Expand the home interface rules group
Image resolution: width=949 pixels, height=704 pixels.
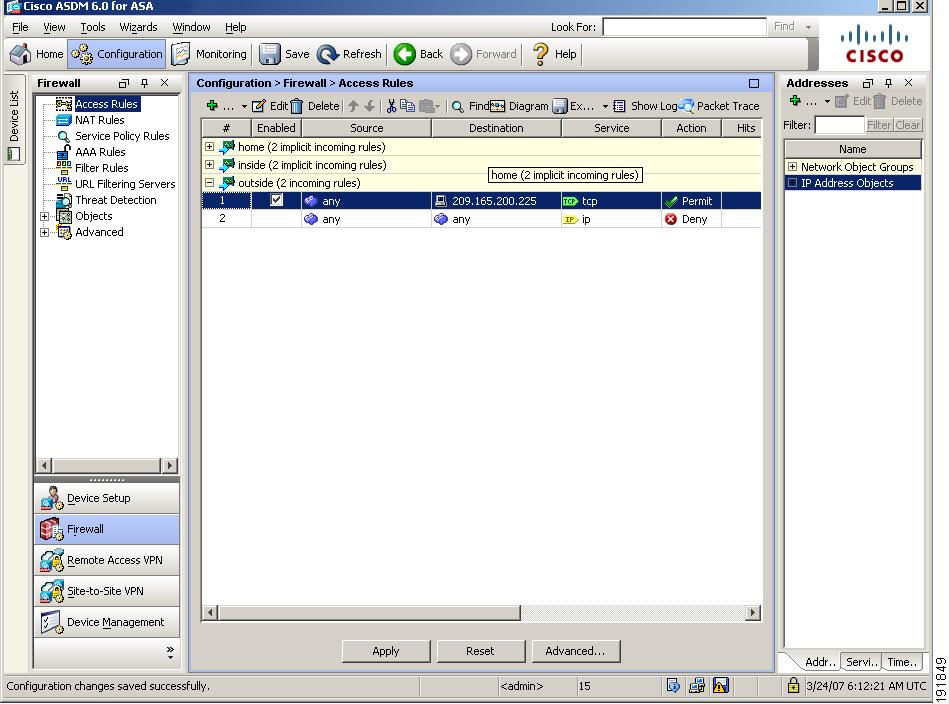209,146
